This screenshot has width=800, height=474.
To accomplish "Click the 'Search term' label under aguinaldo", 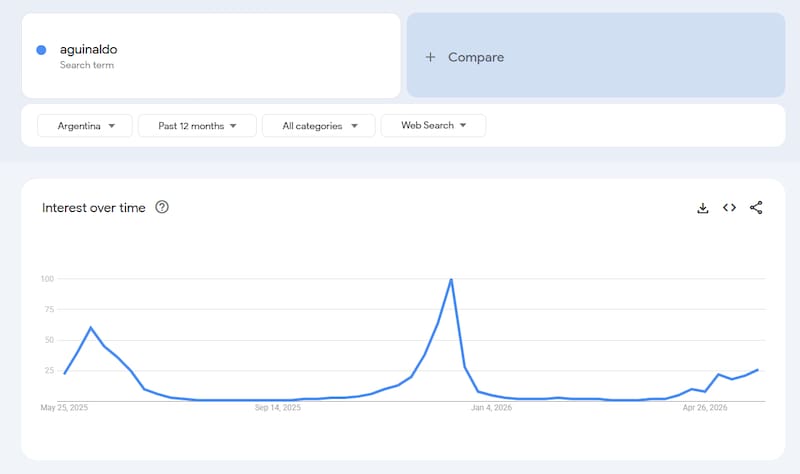I will [x=87, y=65].
